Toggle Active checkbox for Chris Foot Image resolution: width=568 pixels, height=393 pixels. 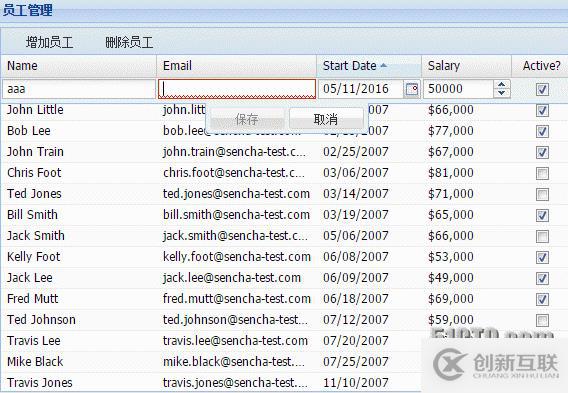(x=542, y=173)
